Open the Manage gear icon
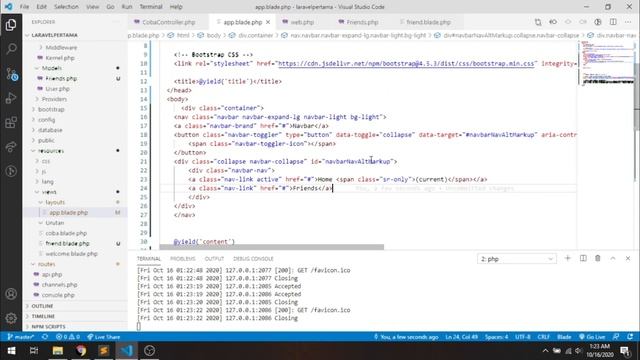 [x=11, y=318]
